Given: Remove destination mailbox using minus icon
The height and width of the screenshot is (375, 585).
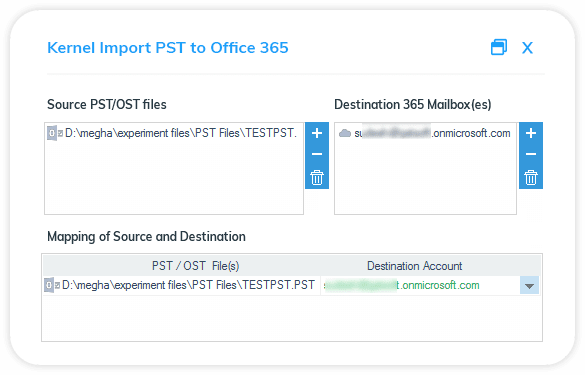Looking at the screenshot, I should [x=531, y=154].
